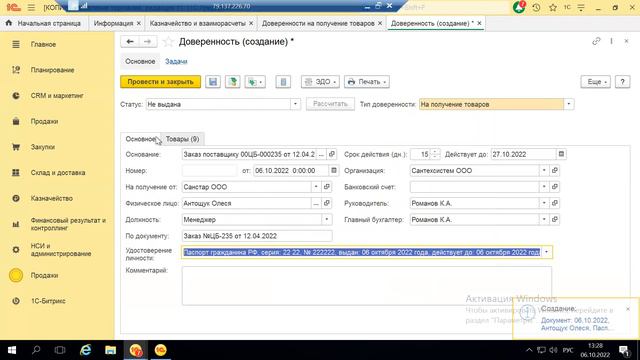Viewport: 640px width, 360px height.
Task: Click the save (floppy disk) icon
Action: click(213, 82)
